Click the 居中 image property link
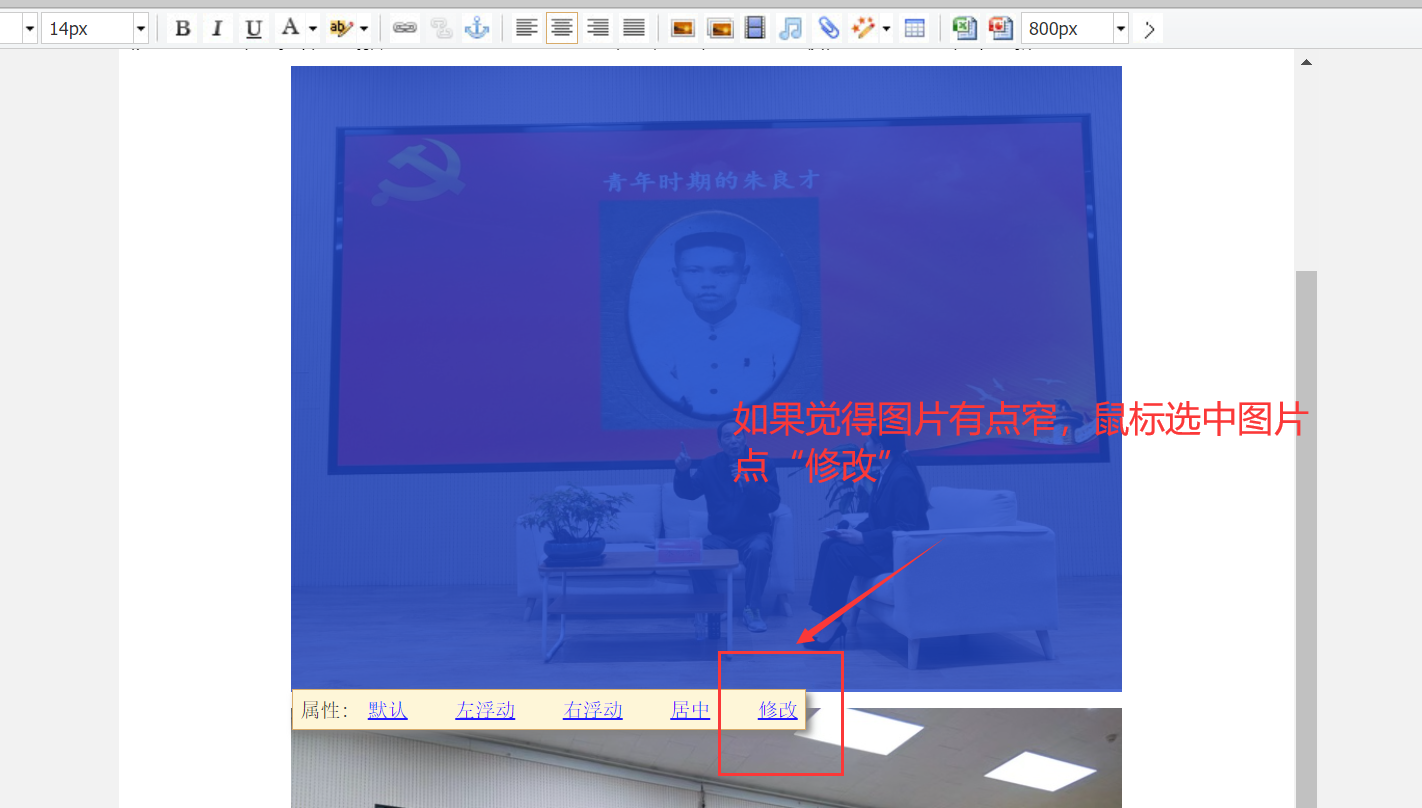Screen dimensions: 1422x808 (x=690, y=710)
